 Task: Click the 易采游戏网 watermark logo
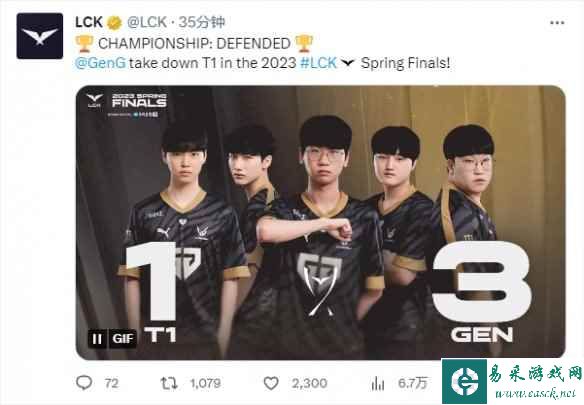512,382
